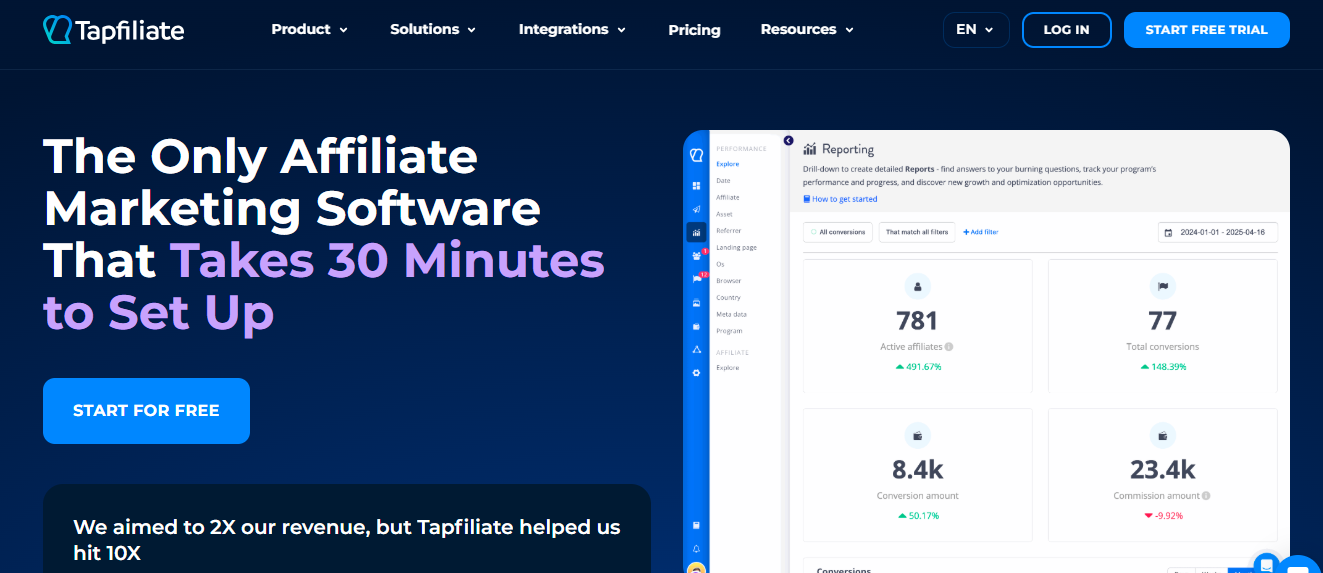
Task: Click the START FOR FREE button
Action: point(146,411)
